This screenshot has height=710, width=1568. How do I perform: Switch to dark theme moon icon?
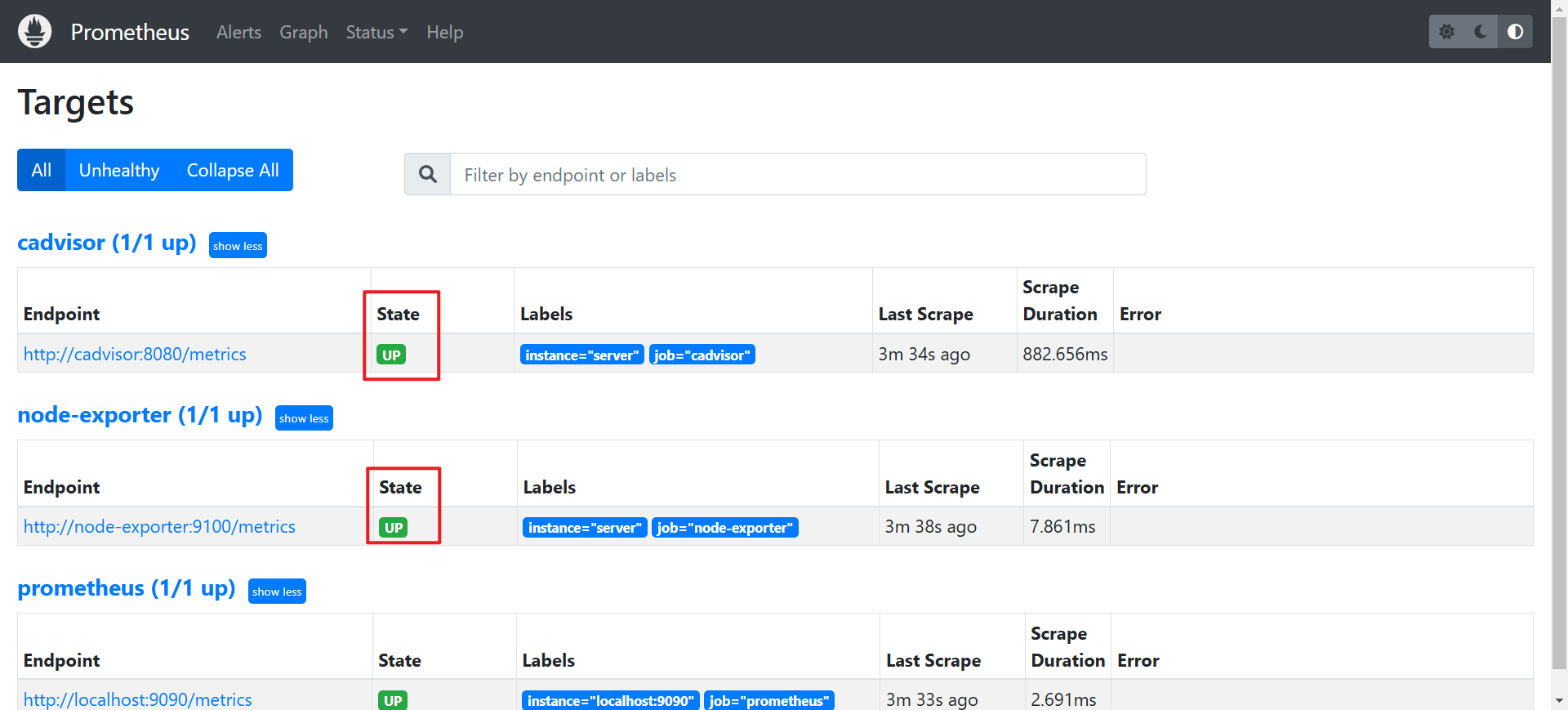coord(1481,32)
